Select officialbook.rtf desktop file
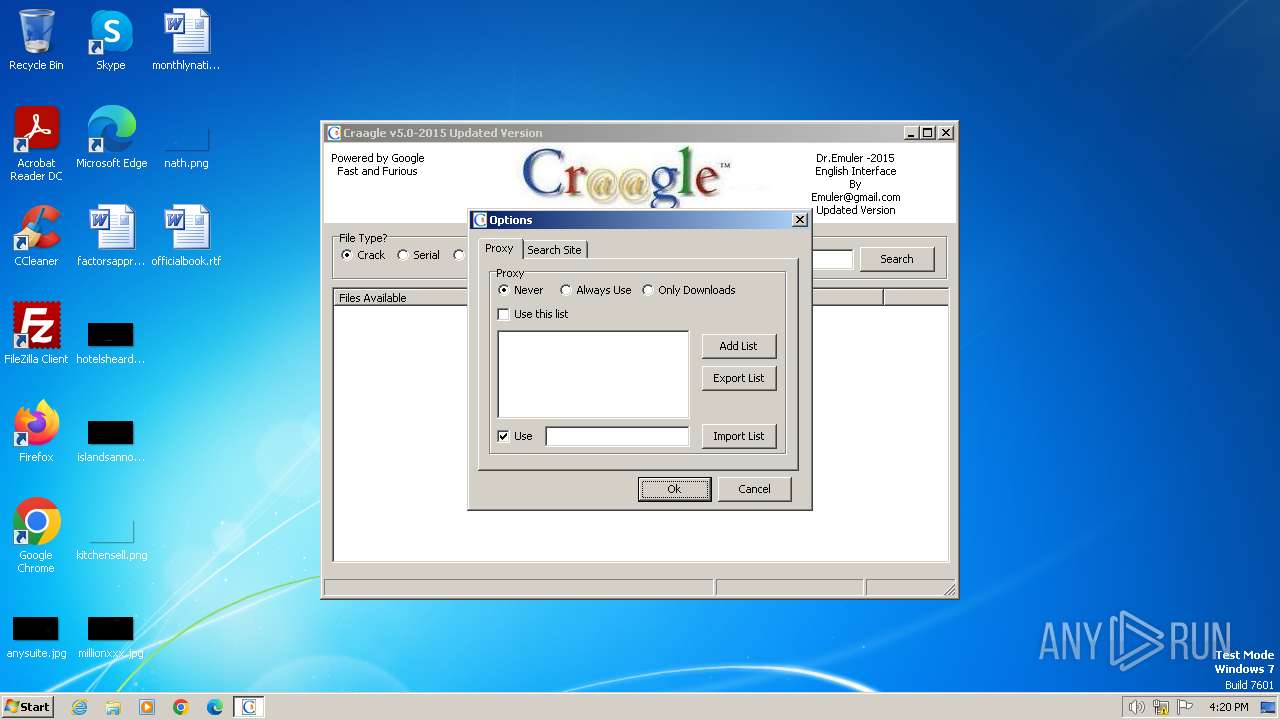The width and height of the screenshot is (1280, 720). (x=186, y=236)
